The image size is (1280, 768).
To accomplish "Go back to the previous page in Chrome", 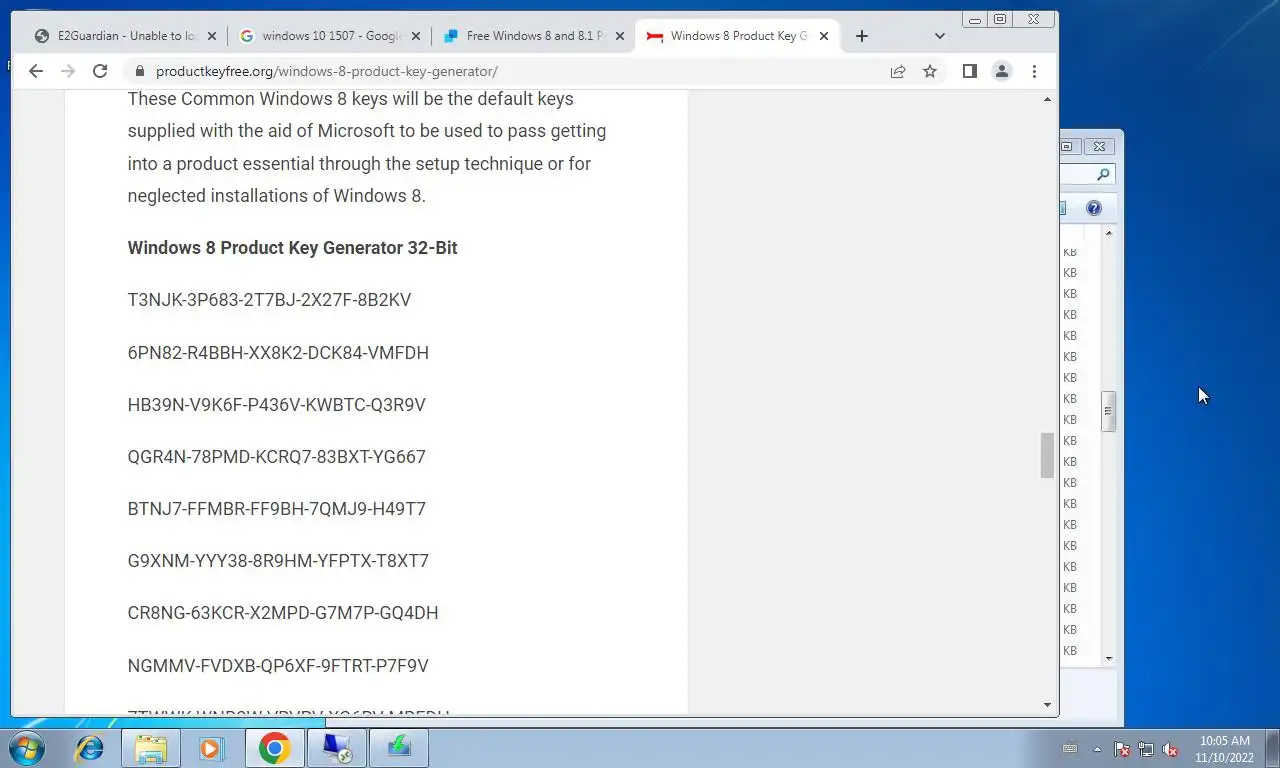I will [x=36, y=71].
